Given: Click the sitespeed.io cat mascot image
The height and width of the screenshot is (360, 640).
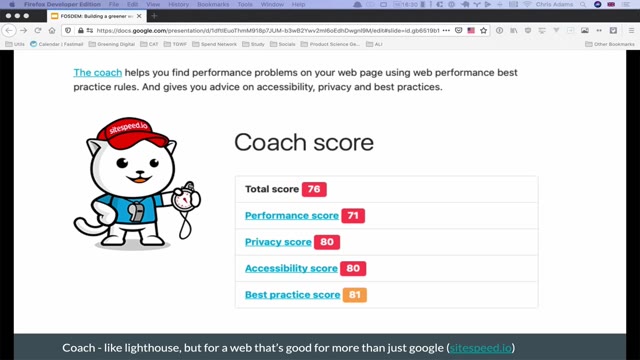Looking at the screenshot, I should pos(137,184).
